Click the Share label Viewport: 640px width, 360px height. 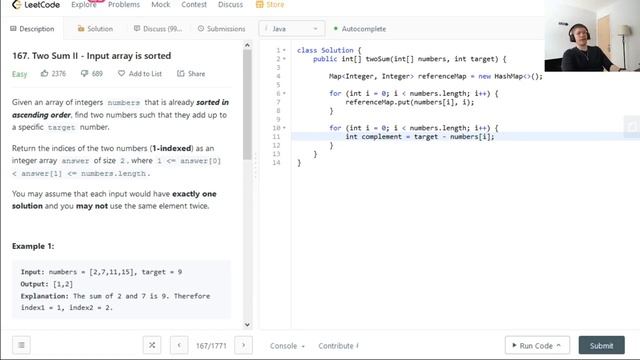pos(197,73)
